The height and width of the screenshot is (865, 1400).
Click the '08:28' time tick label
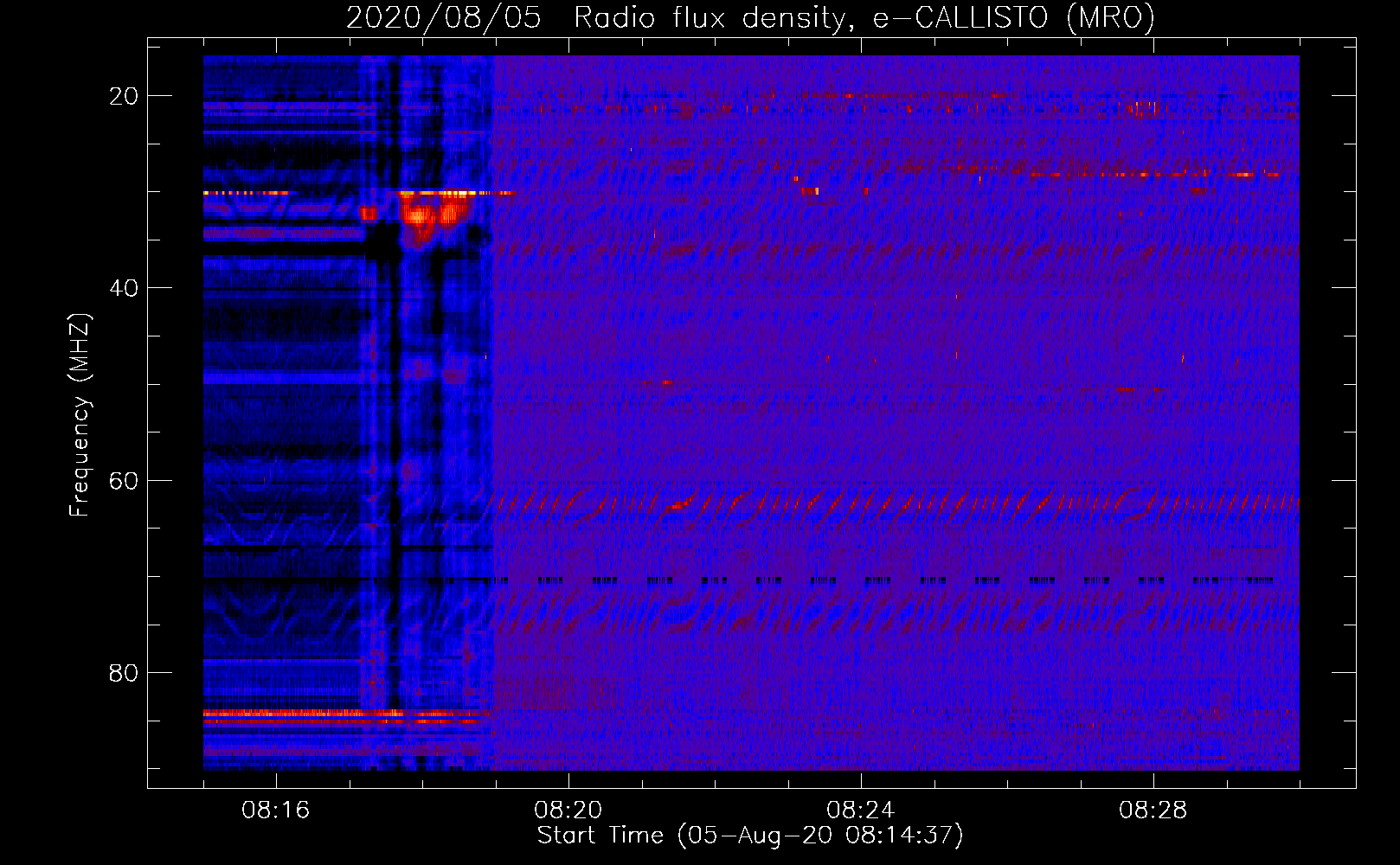[1153, 811]
